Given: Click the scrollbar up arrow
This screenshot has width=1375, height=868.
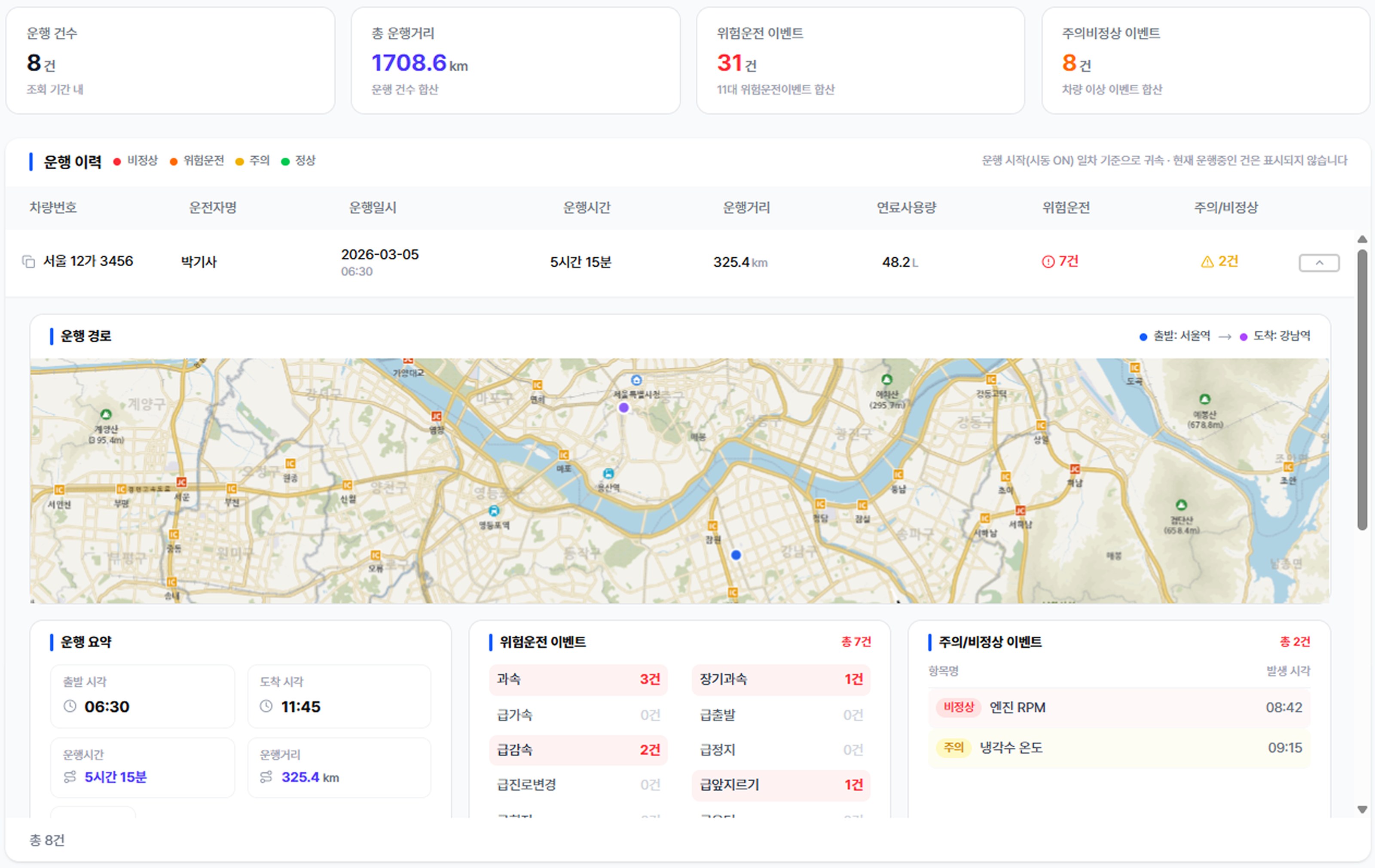Looking at the screenshot, I should (1363, 239).
